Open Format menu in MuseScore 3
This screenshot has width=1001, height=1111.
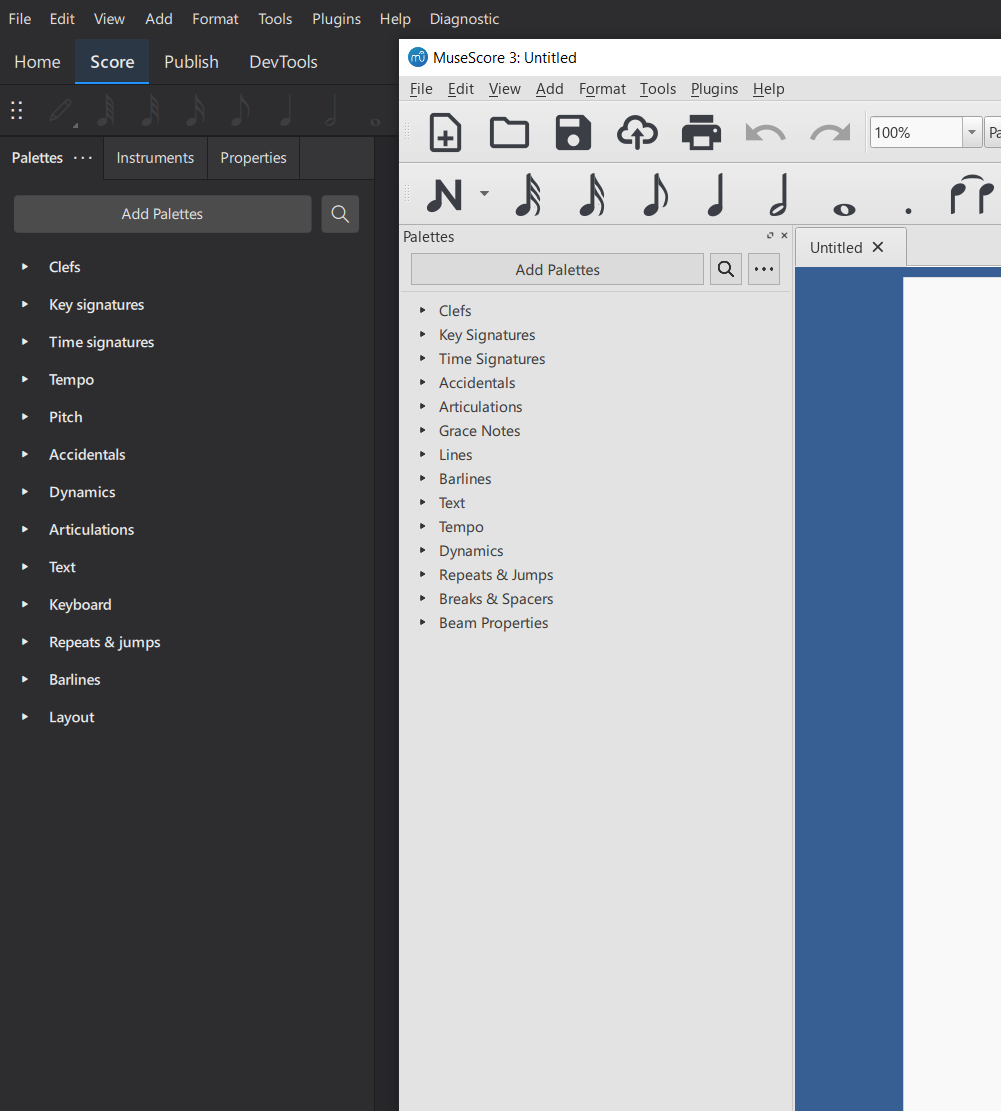tap(602, 89)
